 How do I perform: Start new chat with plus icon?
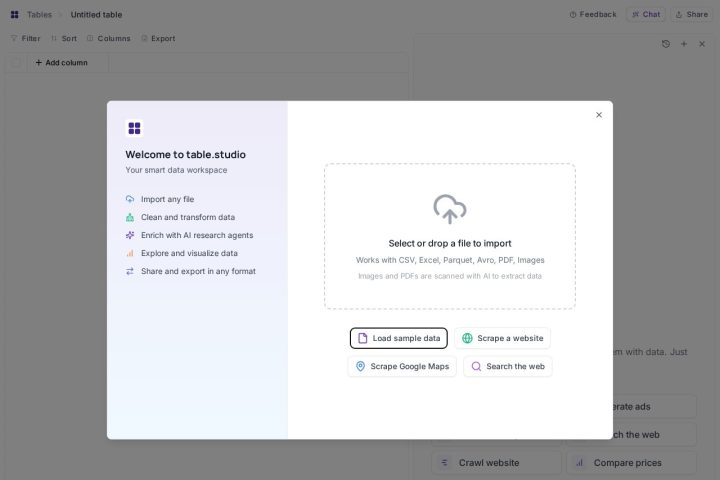(x=684, y=44)
